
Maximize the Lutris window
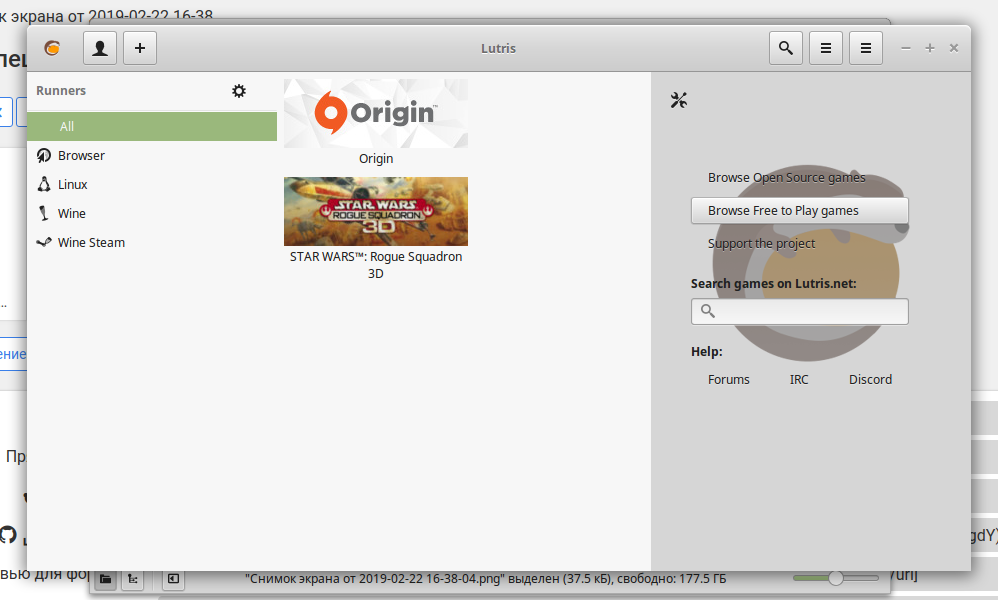pos(930,48)
